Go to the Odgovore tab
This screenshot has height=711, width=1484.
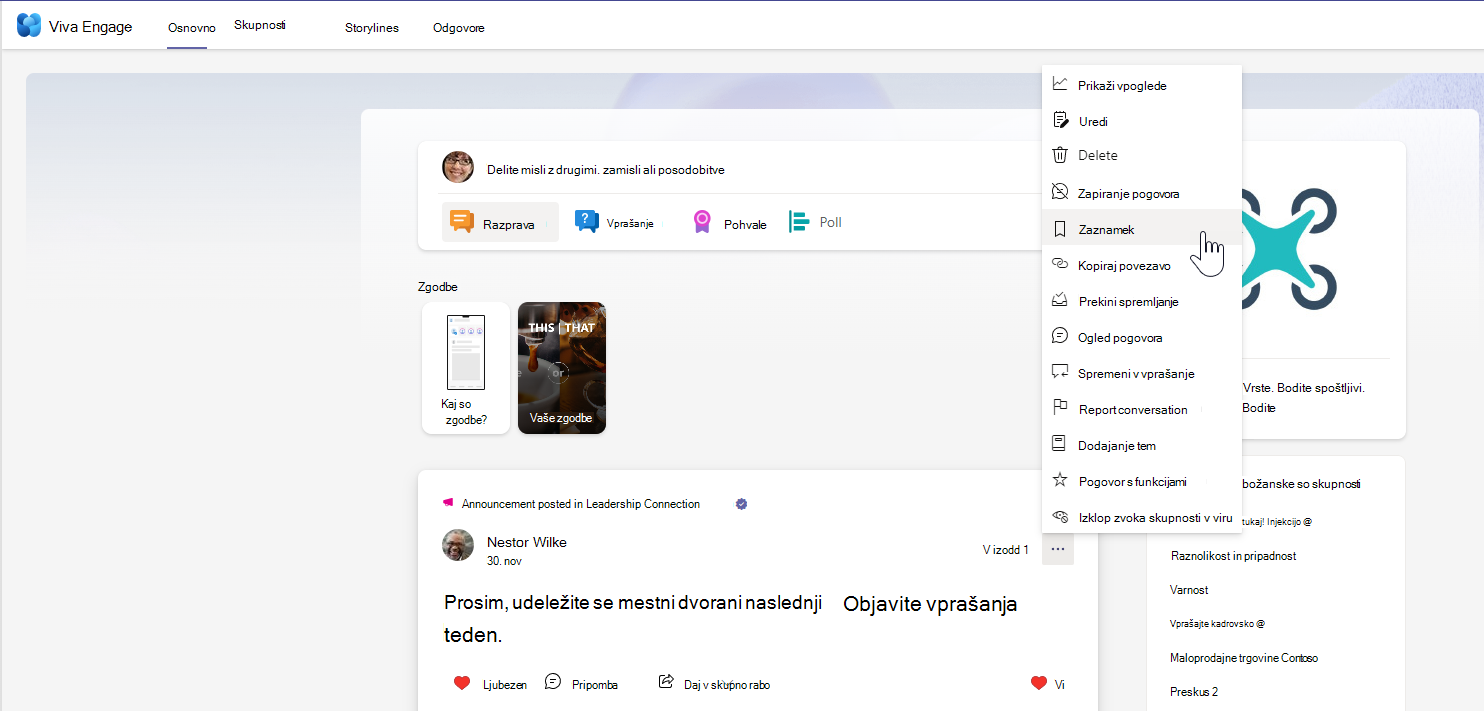coord(459,28)
